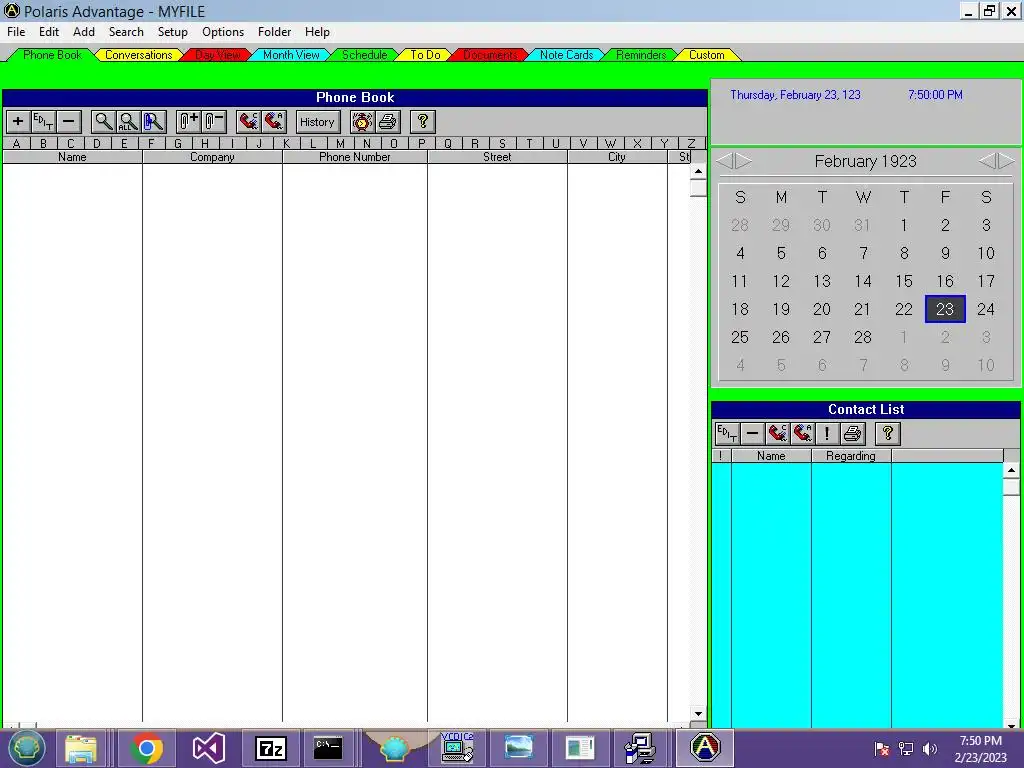Switch to the Schedule tab
Image resolution: width=1024 pixels, height=768 pixels.
click(x=365, y=55)
